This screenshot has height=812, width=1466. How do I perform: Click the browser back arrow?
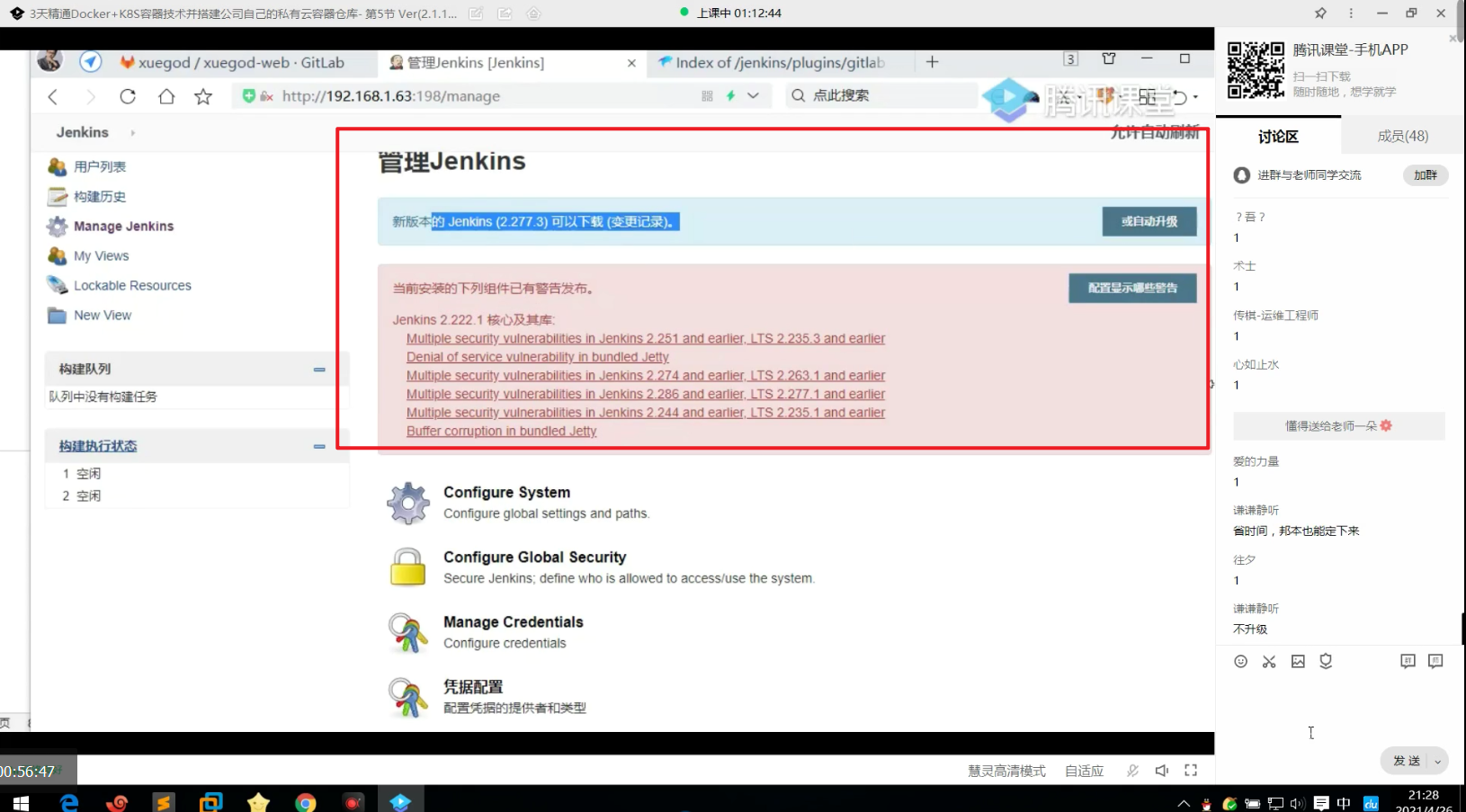pos(53,96)
